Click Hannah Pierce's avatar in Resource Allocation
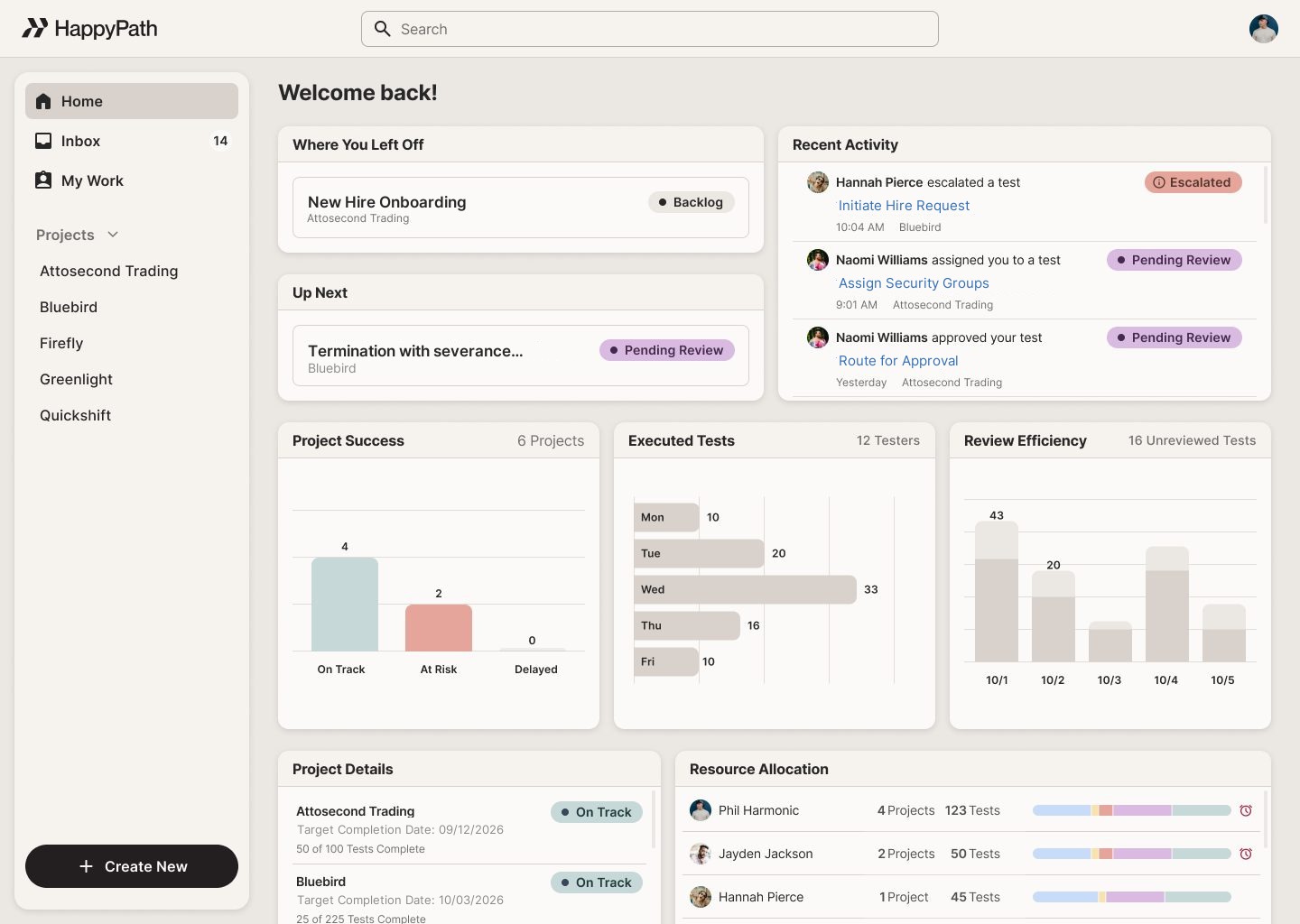Image resolution: width=1300 pixels, height=924 pixels. point(701,897)
